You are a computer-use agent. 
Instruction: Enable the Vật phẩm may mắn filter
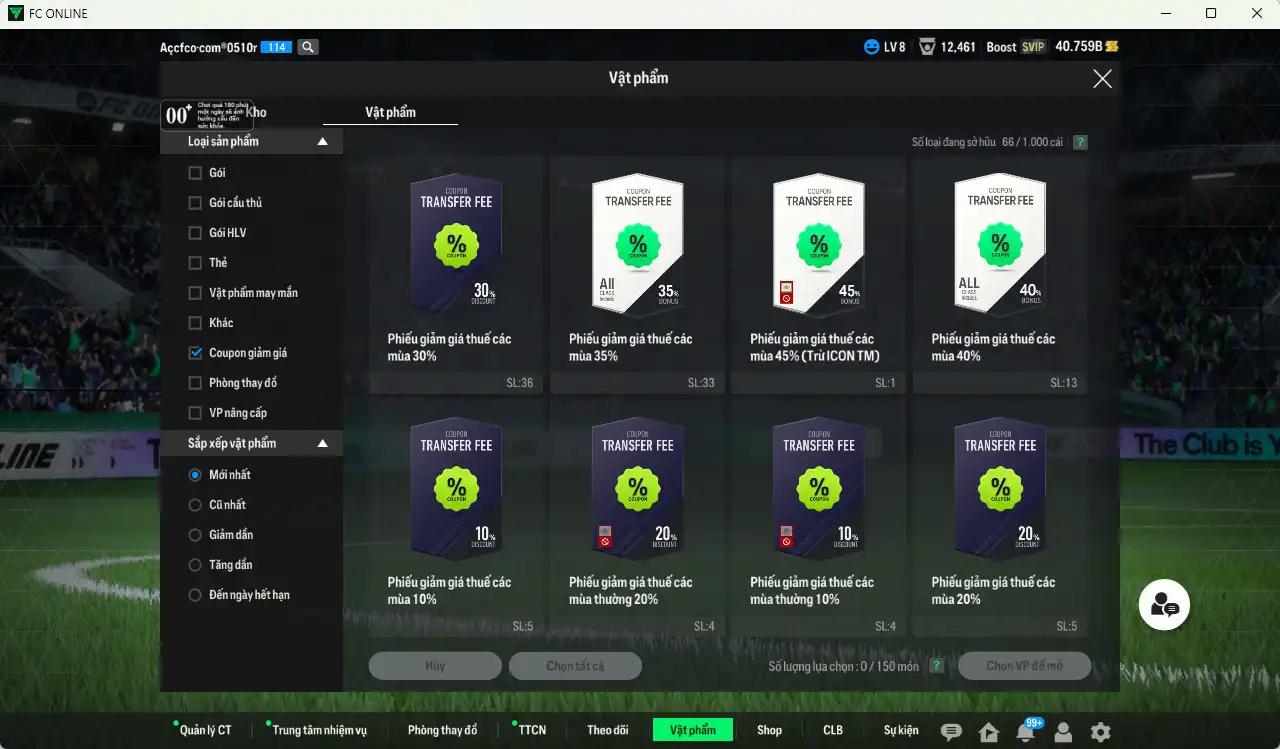coord(195,293)
